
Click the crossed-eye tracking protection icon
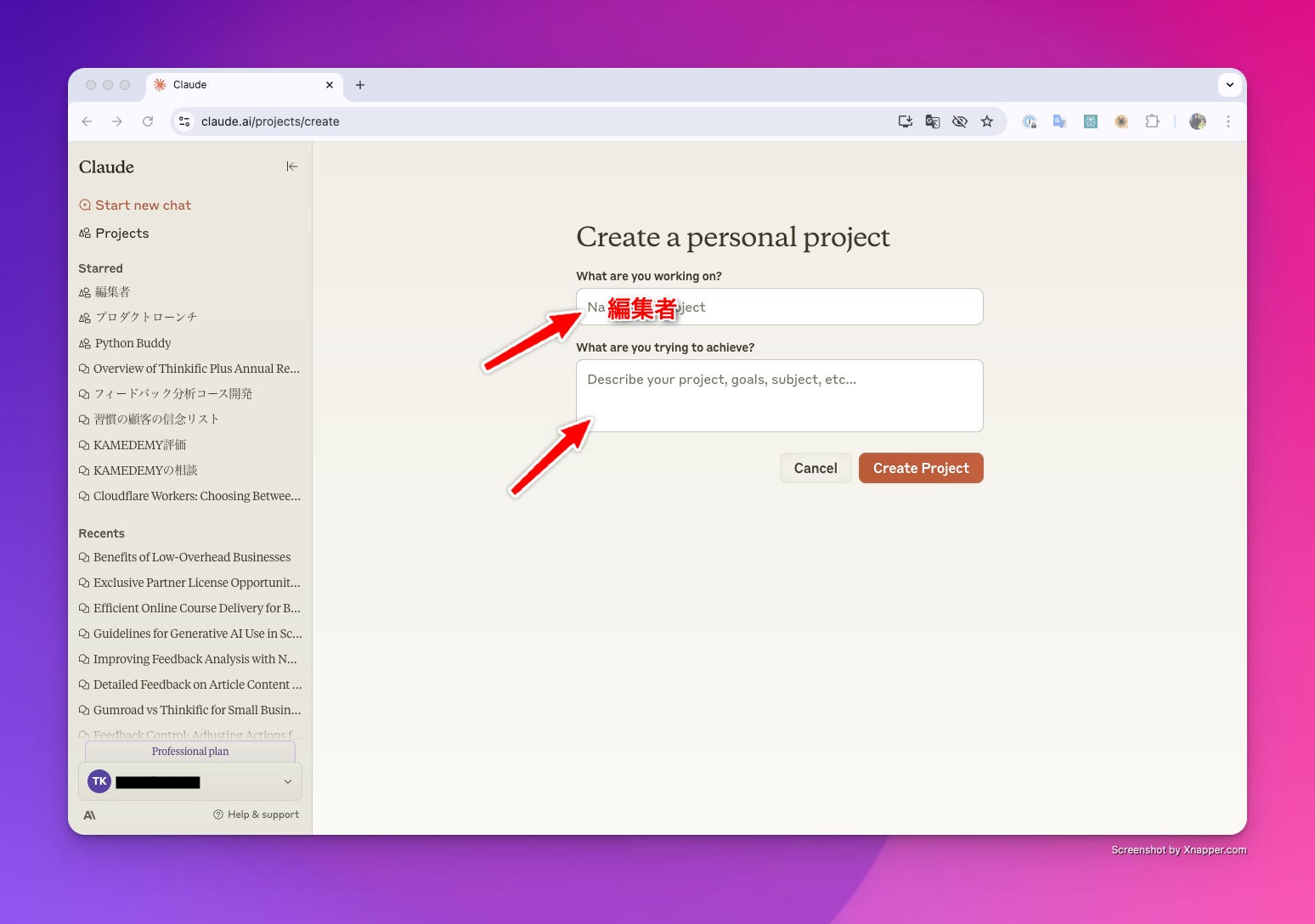(960, 121)
